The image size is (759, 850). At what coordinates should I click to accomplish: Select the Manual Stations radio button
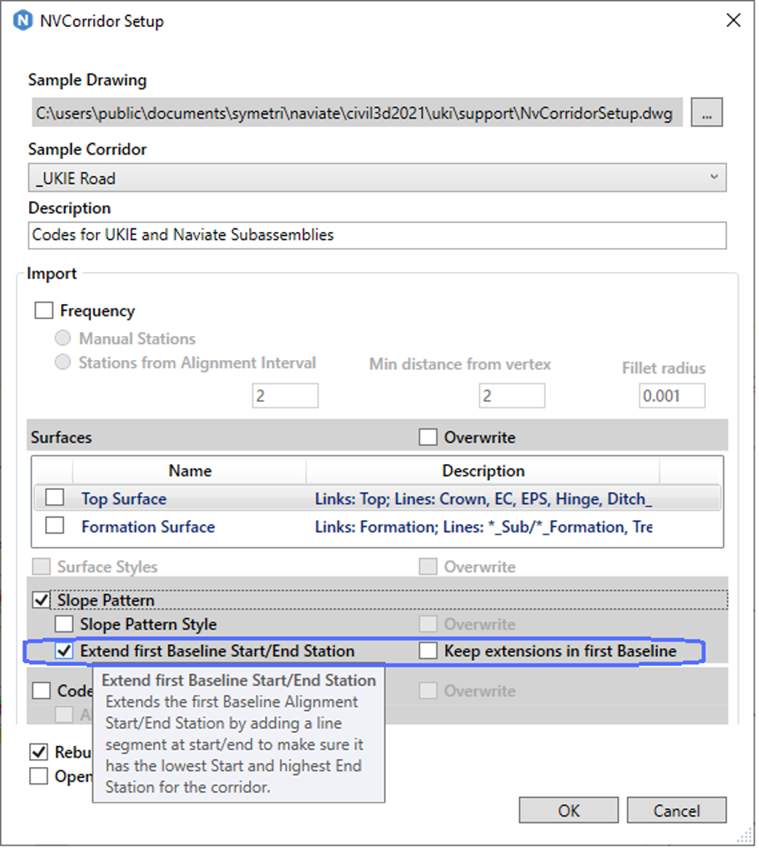pos(63,338)
